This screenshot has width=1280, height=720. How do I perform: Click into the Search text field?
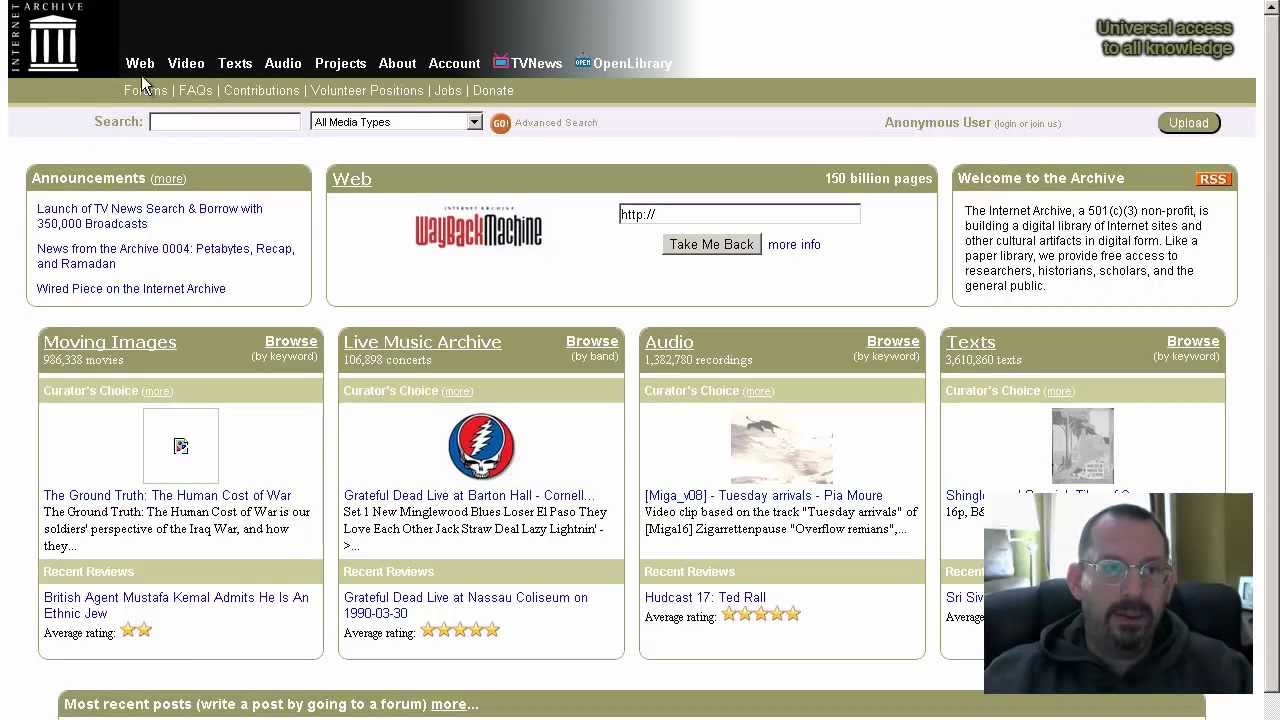tap(225, 122)
